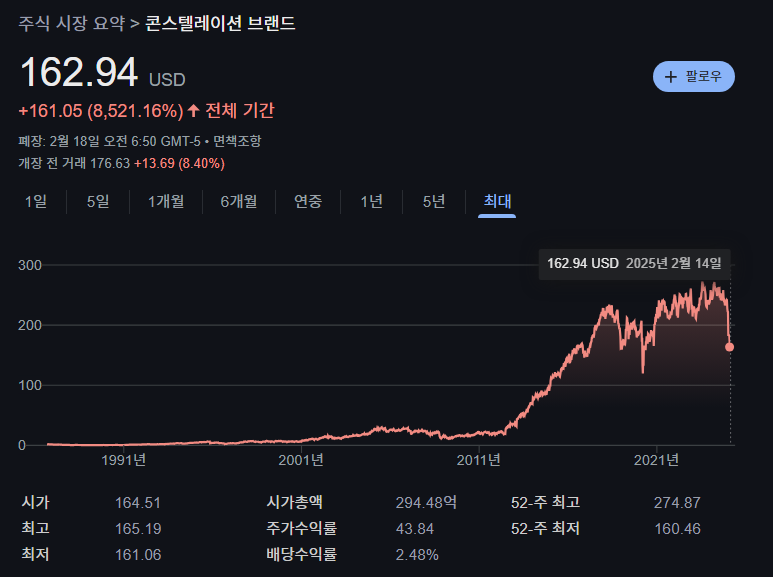Viewport: 773px width, 577px height.
Task: Click the 52-주 최저 value 160.46
Action: point(677,529)
